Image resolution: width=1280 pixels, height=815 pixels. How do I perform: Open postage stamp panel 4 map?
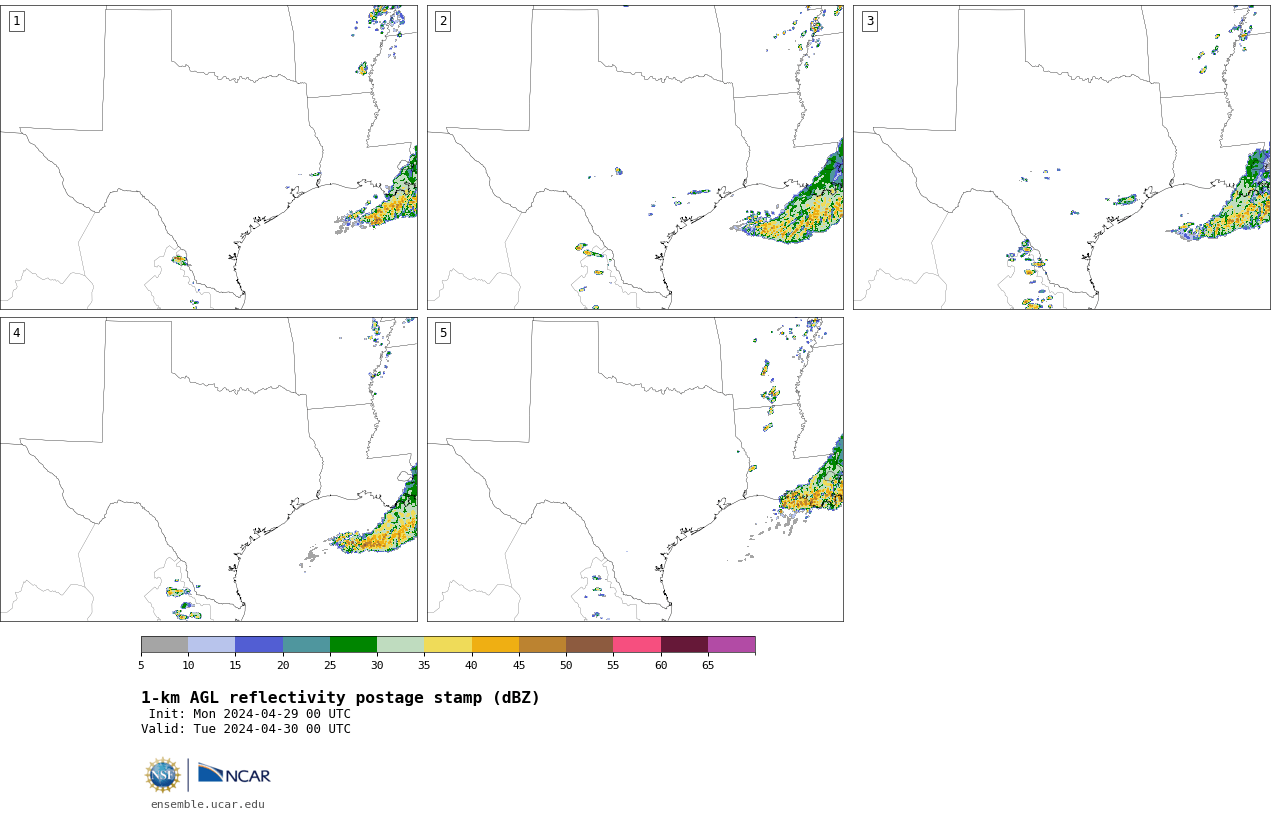pyautogui.click(x=209, y=469)
